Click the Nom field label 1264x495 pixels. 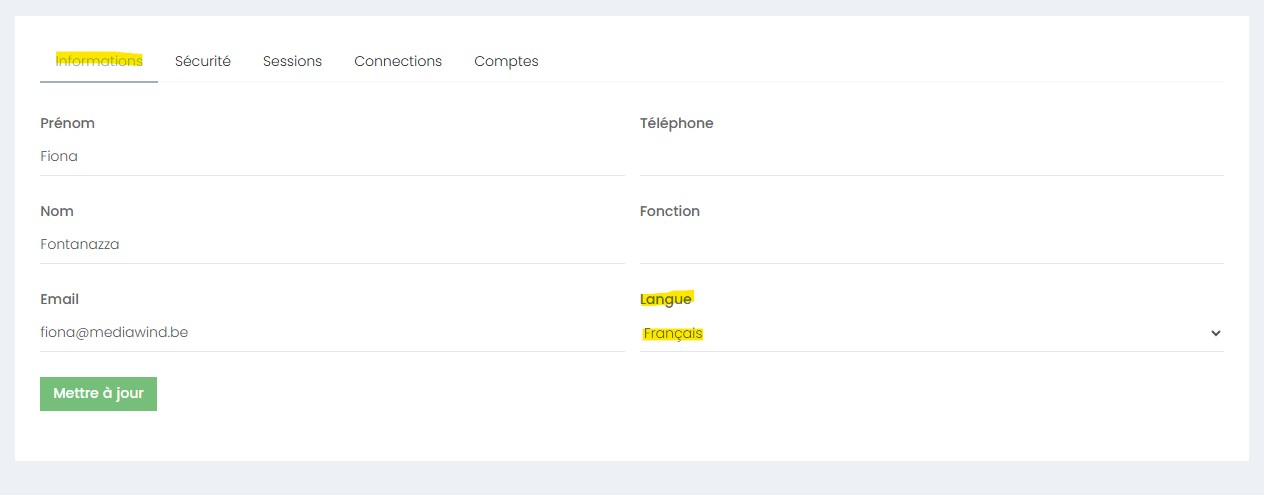57,211
